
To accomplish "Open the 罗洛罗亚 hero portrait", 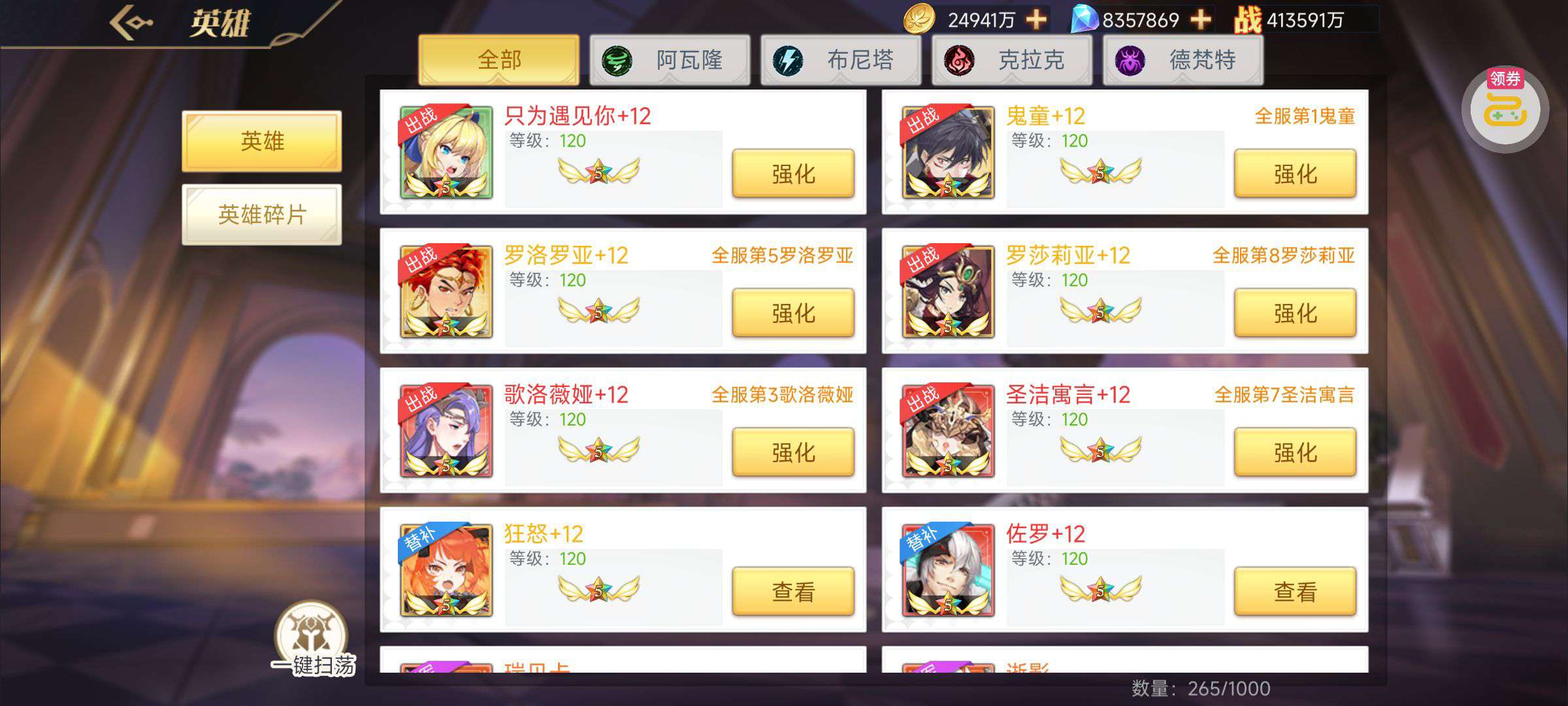I will click(x=446, y=292).
